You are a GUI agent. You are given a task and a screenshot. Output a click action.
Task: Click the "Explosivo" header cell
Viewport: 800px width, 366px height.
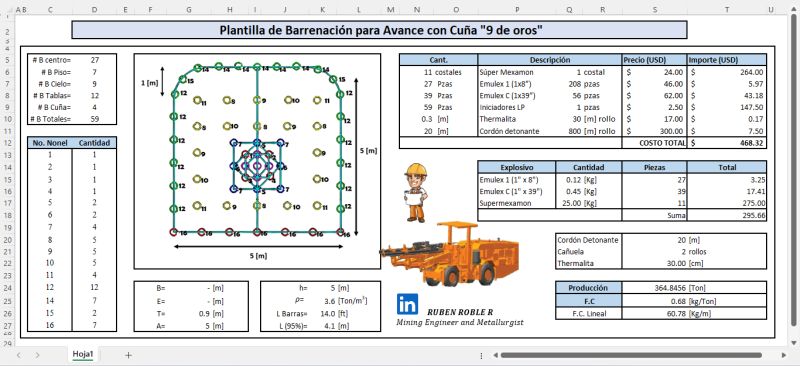point(517,167)
